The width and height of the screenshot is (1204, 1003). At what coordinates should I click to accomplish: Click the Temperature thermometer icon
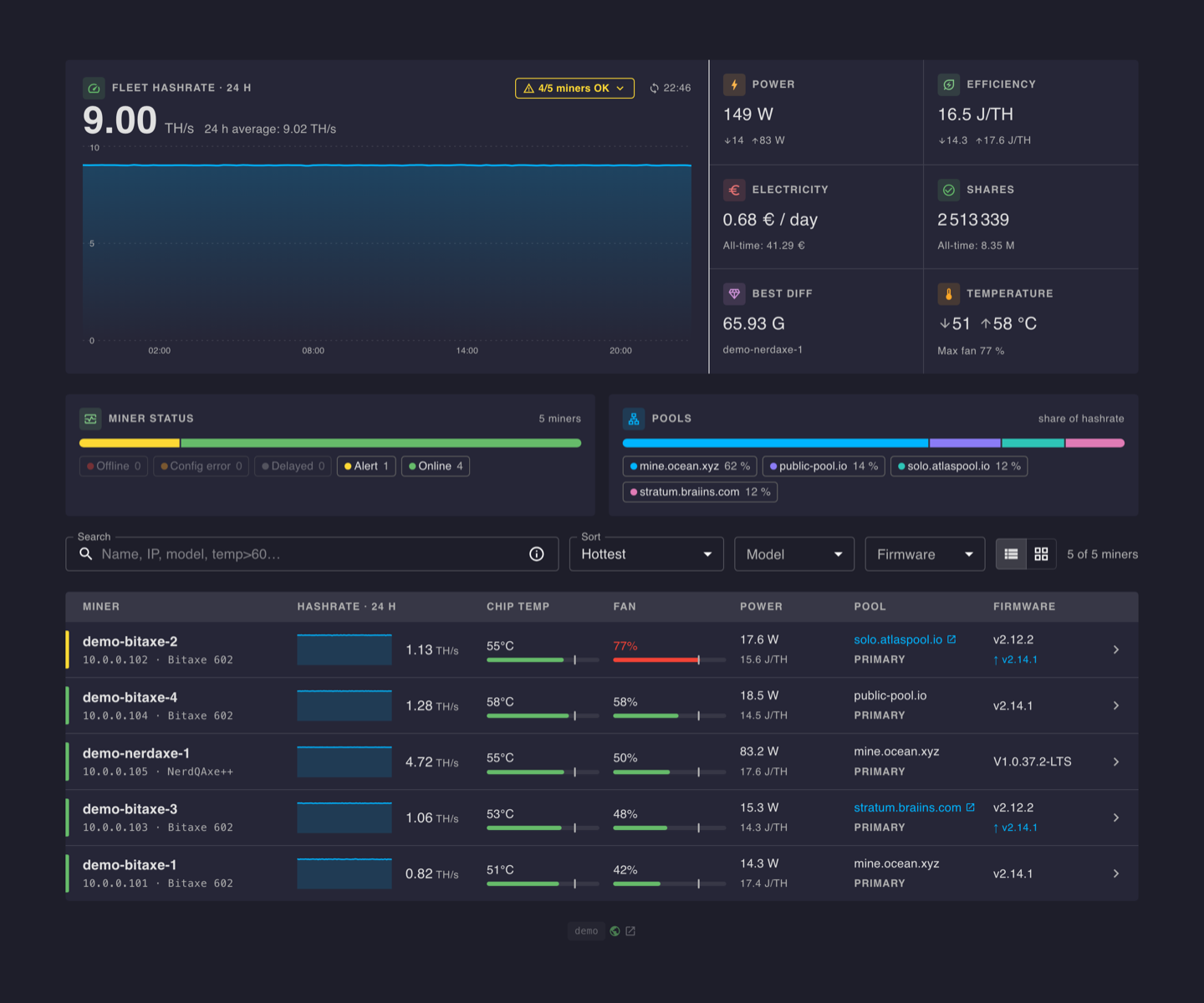point(948,293)
